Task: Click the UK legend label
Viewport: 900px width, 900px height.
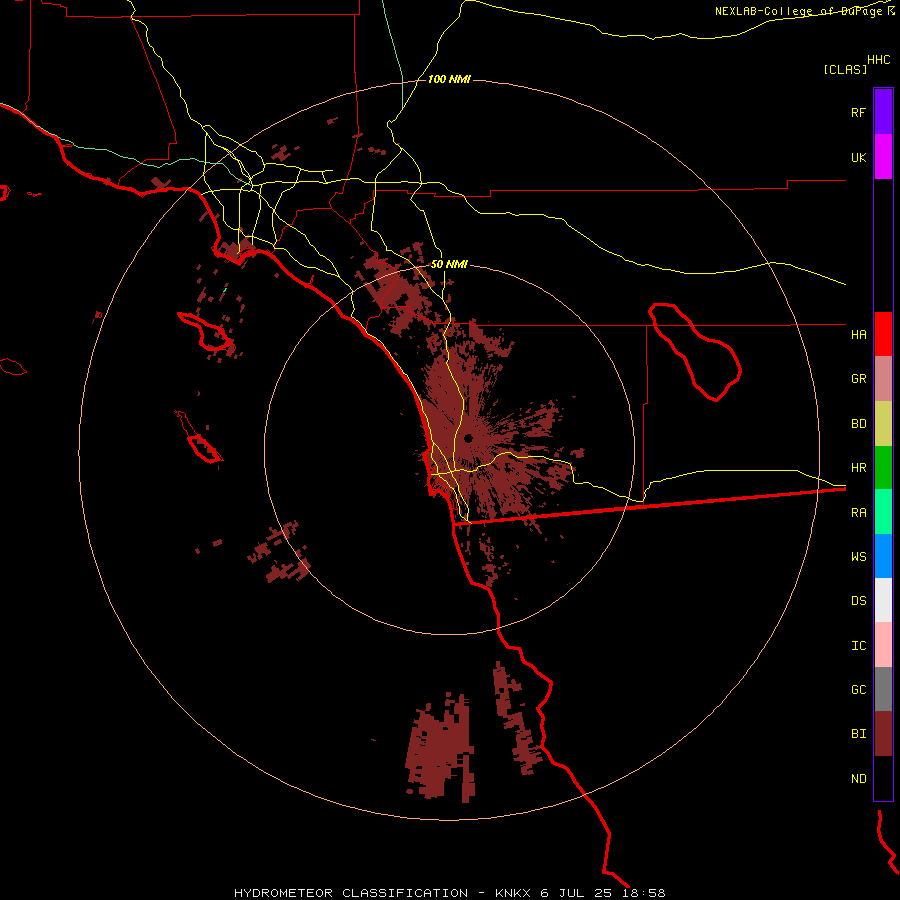Action: coord(858,157)
